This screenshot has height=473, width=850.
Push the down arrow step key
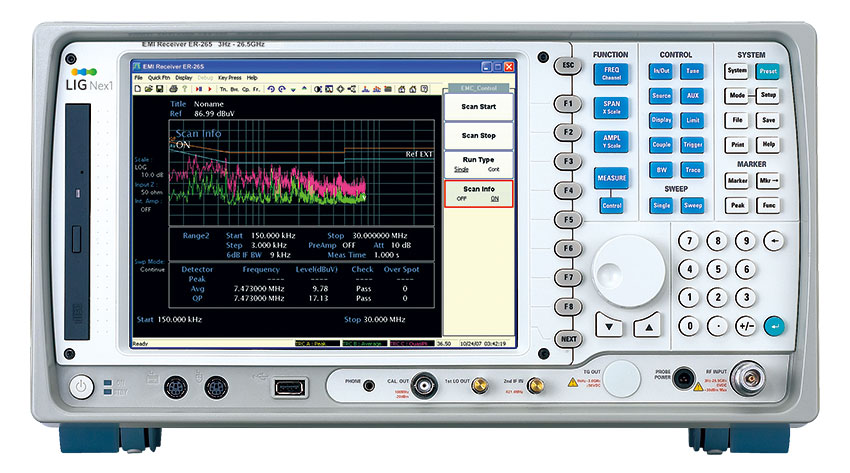click(x=609, y=326)
